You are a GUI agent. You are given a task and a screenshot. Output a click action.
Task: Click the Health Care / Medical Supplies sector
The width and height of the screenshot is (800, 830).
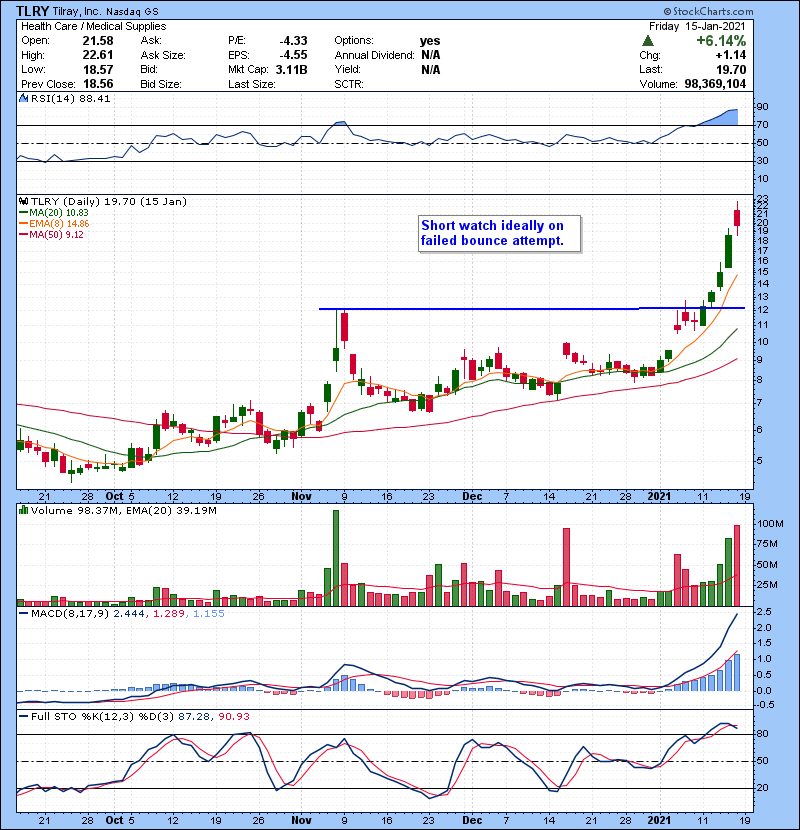(94, 26)
